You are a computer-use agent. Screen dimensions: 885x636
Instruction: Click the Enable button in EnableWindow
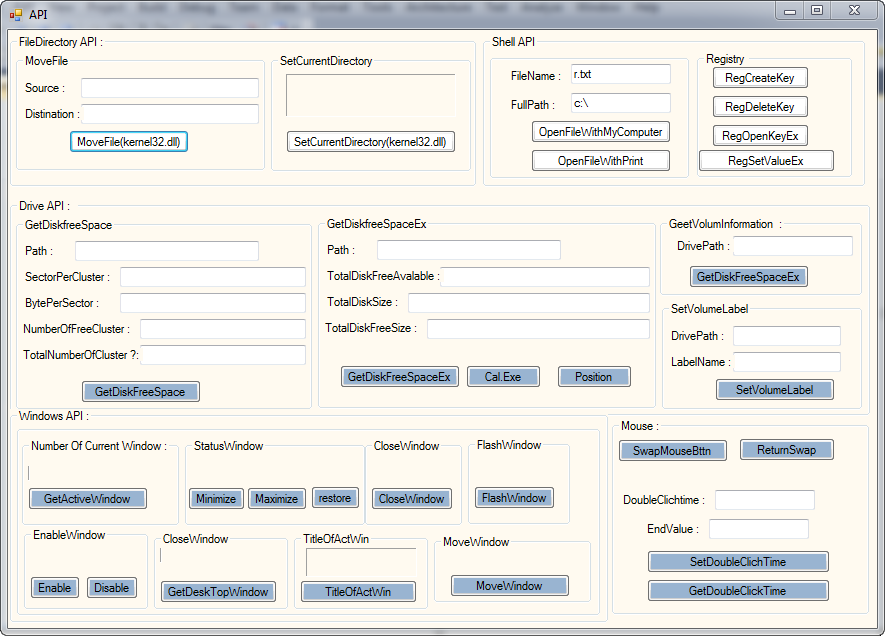[55, 587]
